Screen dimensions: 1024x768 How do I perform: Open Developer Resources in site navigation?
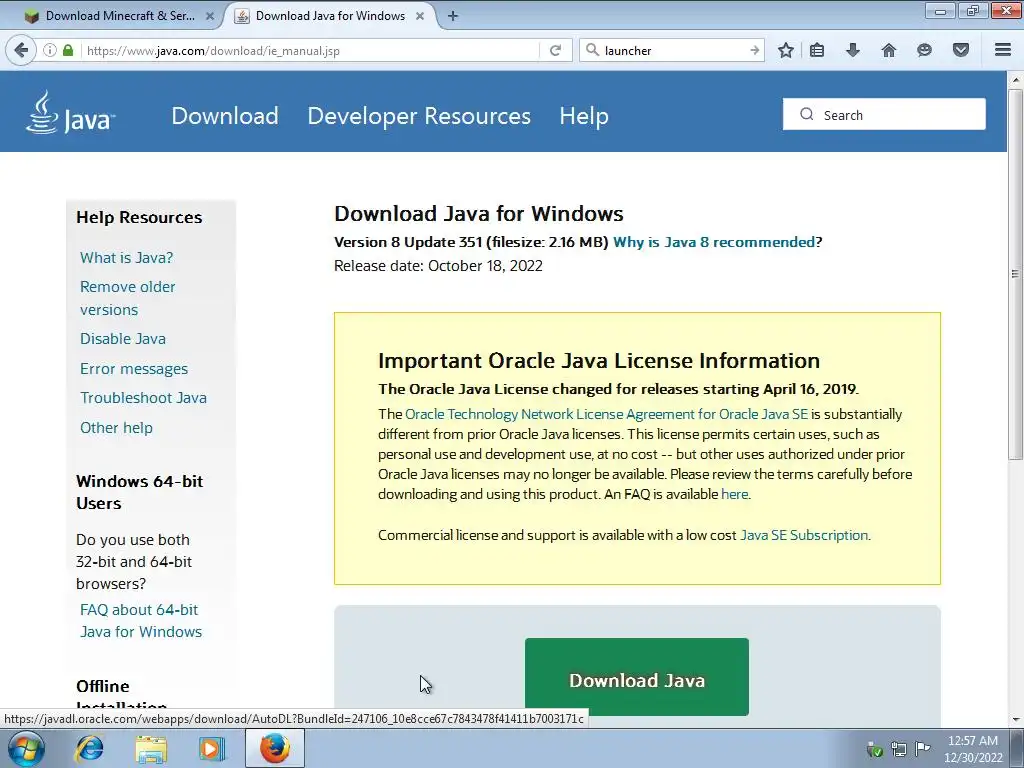[419, 116]
